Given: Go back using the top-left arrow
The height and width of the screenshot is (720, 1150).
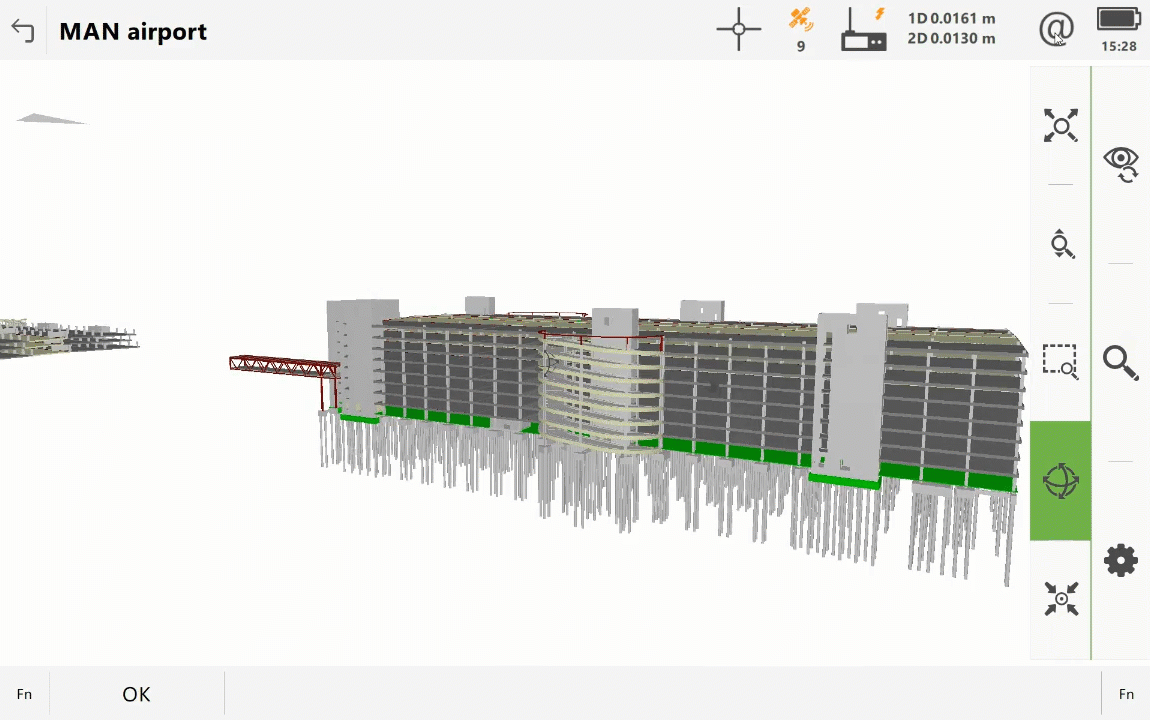Looking at the screenshot, I should pos(23,31).
